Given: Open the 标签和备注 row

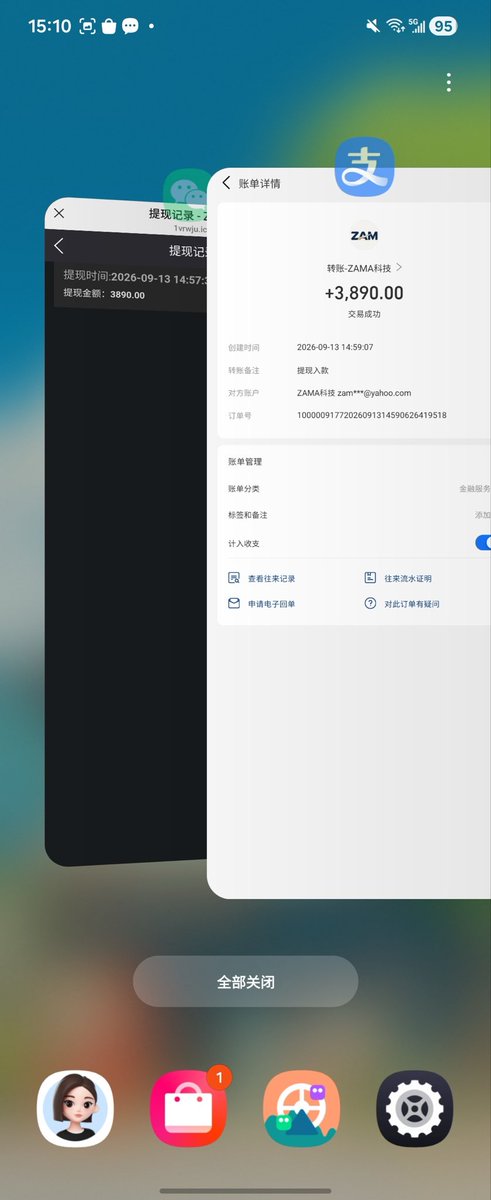Looking at the screenshot, I should pyautogui.click(x=354, y=515).
